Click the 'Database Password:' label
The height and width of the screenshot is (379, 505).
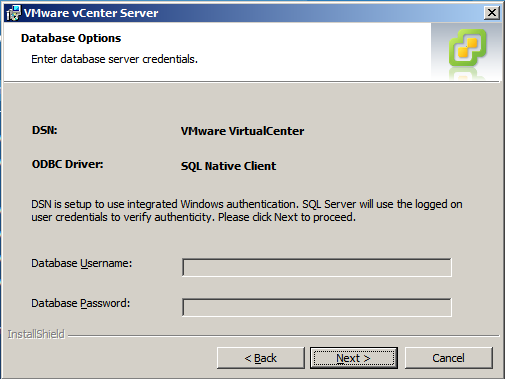[x=81, y=303]
